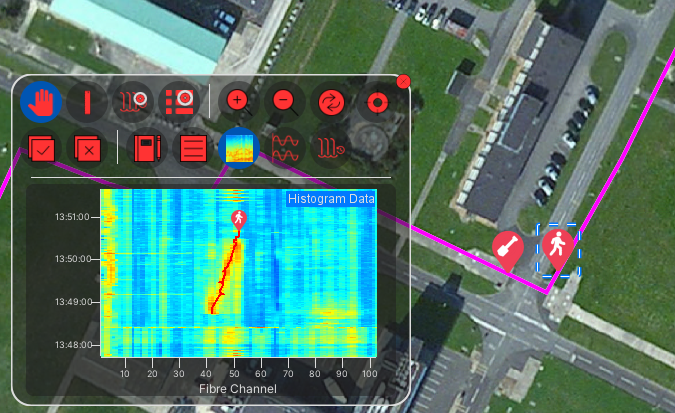Close the histogram panel
This screenshot has width=675, height=413.
pos(403,82)
